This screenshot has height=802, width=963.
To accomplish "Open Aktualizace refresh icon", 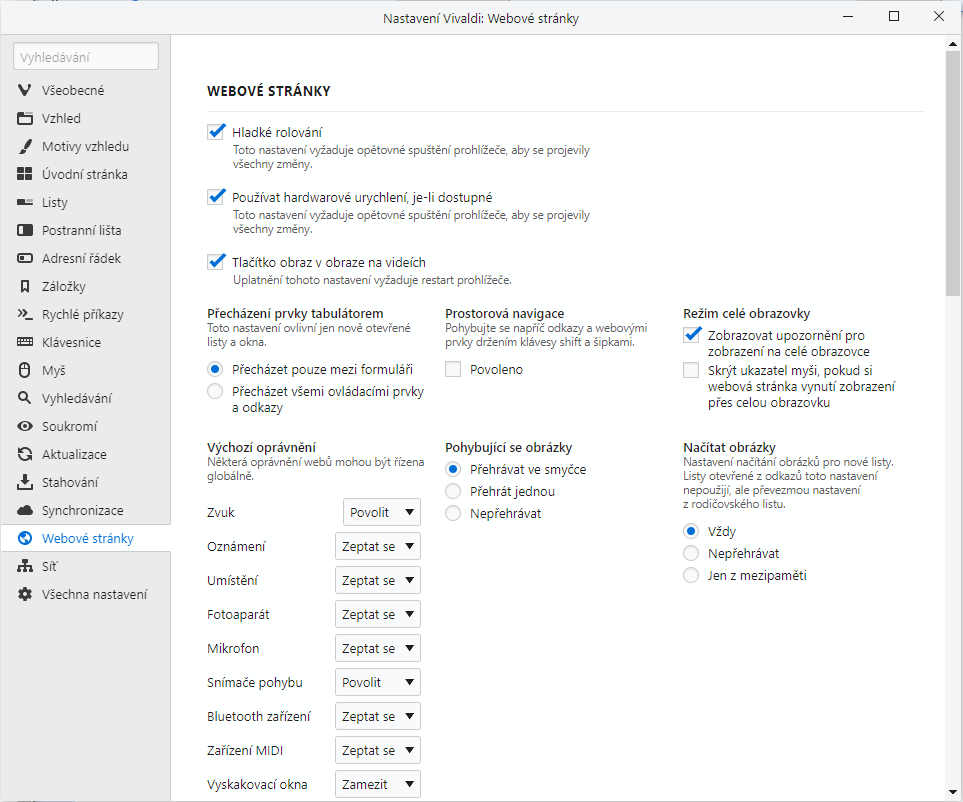I will (25, 454).
